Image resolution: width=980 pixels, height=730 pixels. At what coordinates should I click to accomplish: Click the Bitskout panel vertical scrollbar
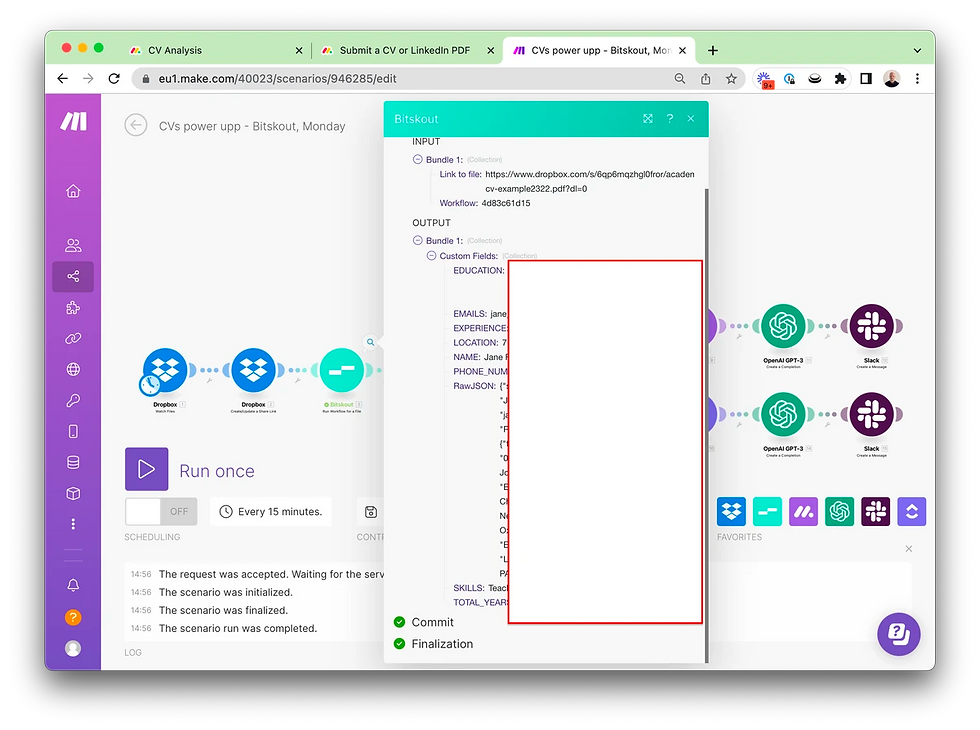pos(706,425)
